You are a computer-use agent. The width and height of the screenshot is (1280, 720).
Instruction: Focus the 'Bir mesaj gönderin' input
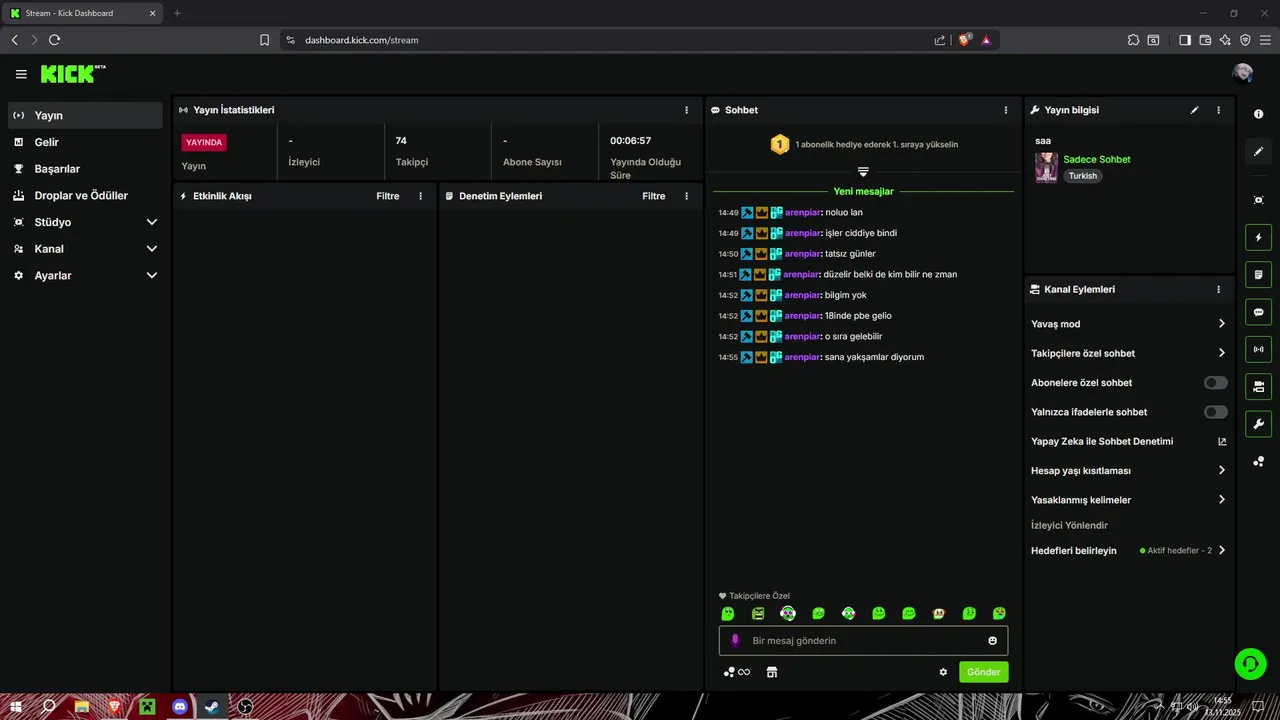pyautogui.click(x=863, y=640)
